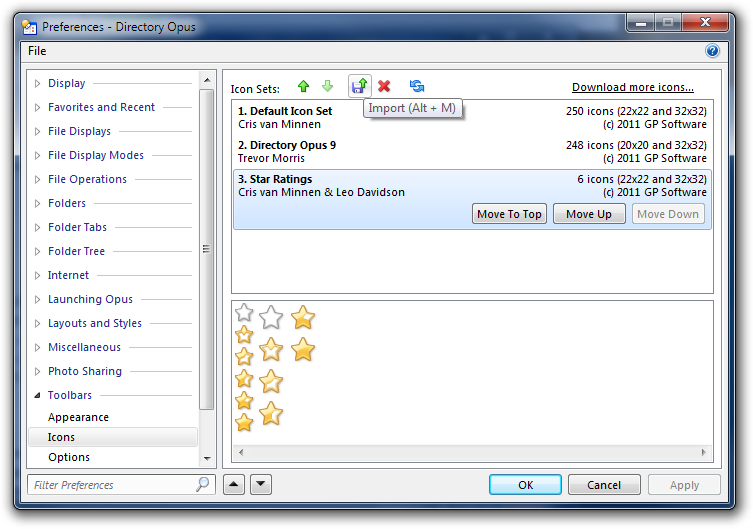The height and width of the screenshot is (529, 753).
Task: Select the Directory Opus 9 icon set
Action: coord(472,152)
